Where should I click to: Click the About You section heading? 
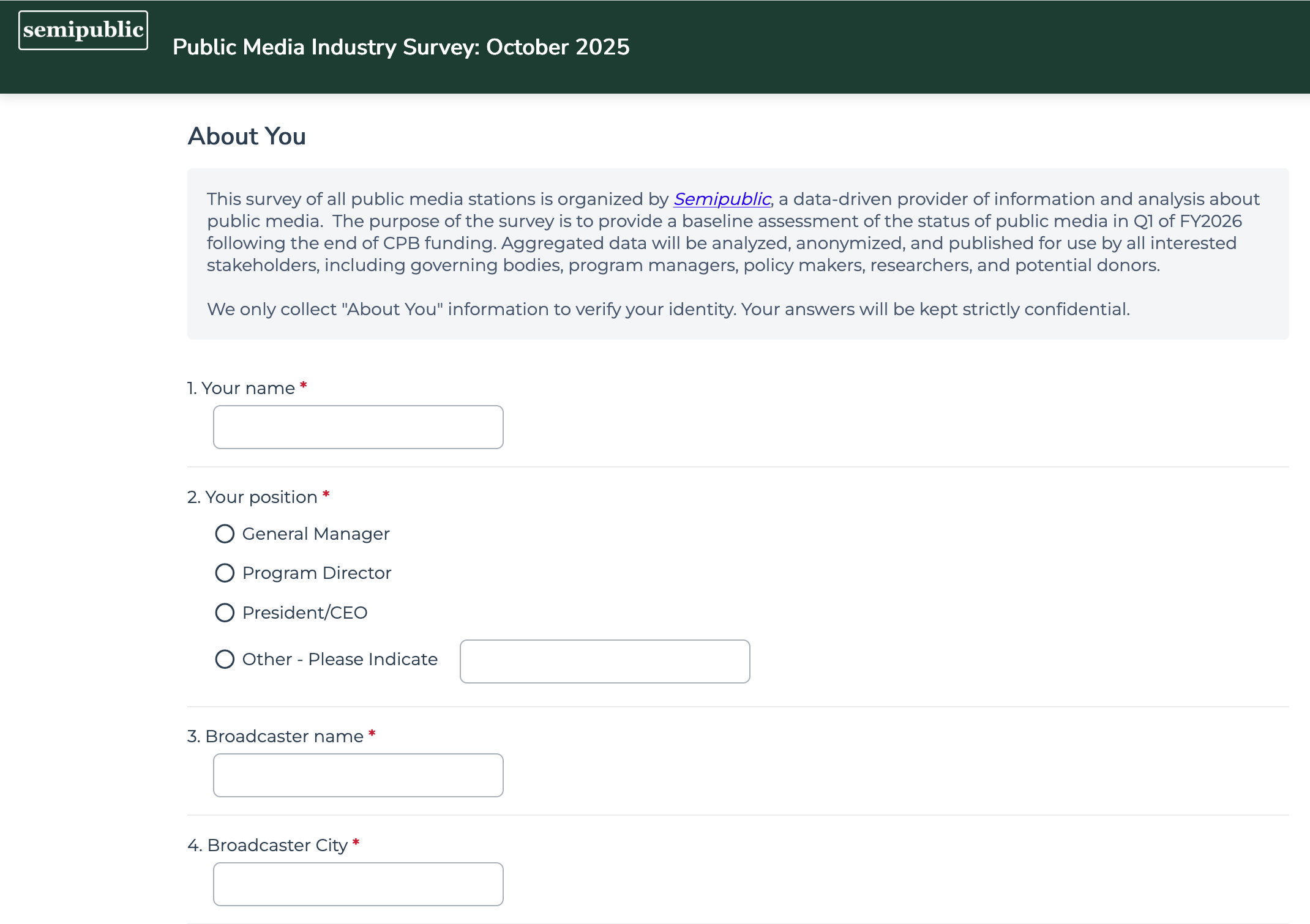247,136
